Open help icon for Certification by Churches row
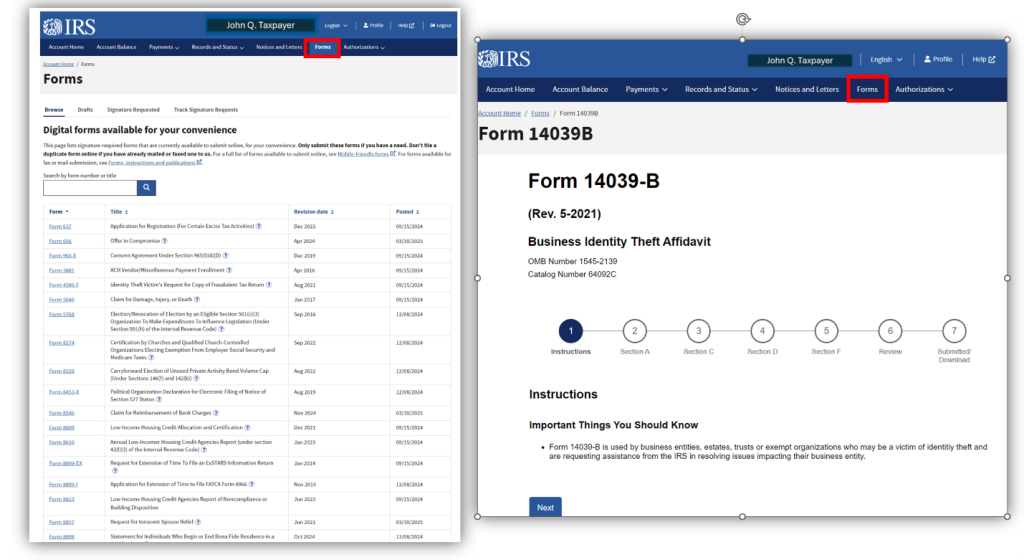1024x560 pixels. tap(152, 358)
